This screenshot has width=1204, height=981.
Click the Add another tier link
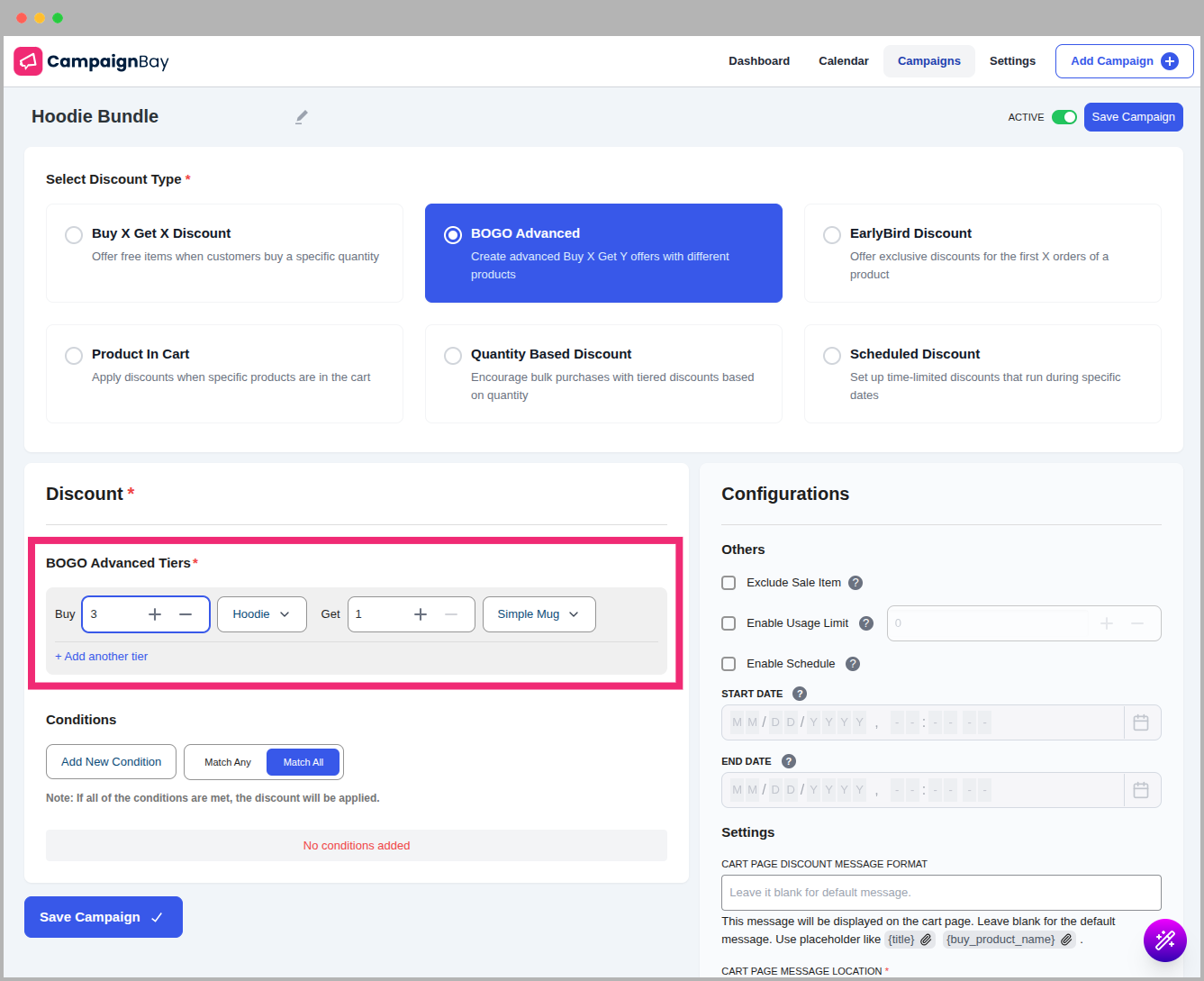pos(102,657)
